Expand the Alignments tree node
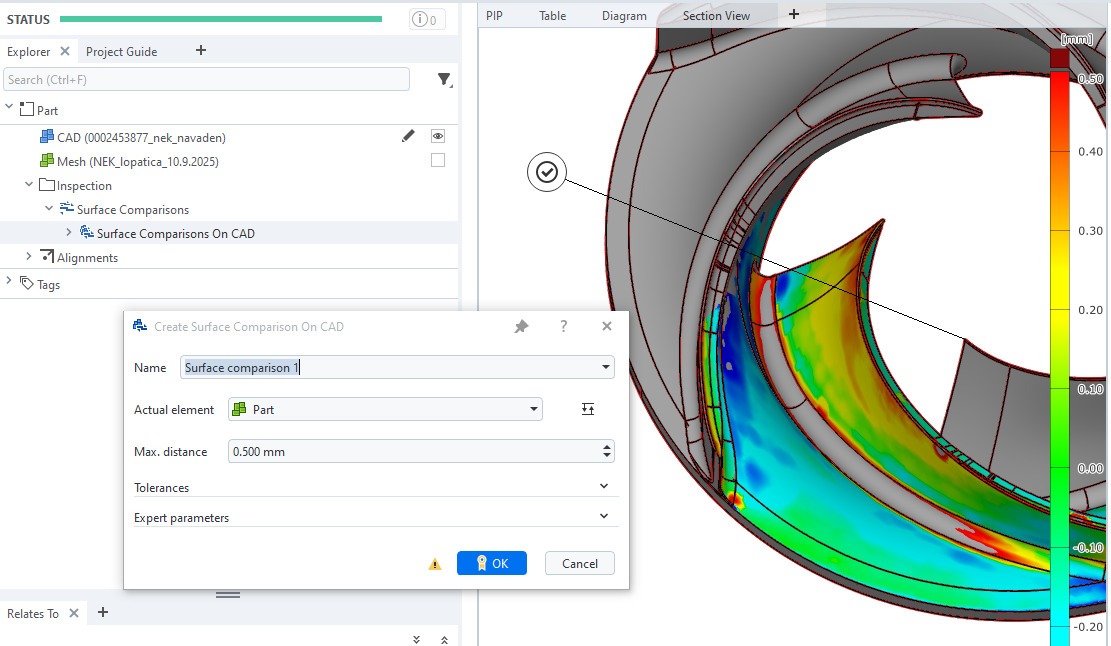This screenshot has width=1111, height=646. click(29, 257)
